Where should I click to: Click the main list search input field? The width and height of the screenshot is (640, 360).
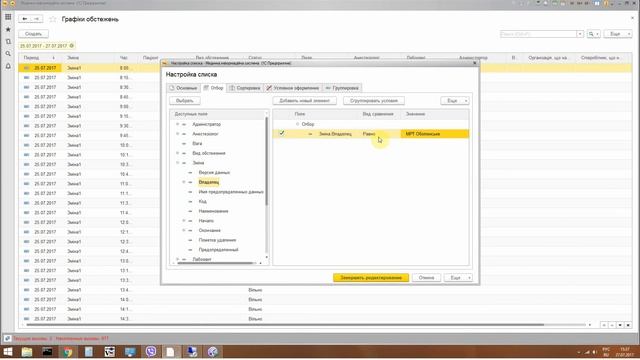[538, 34]
